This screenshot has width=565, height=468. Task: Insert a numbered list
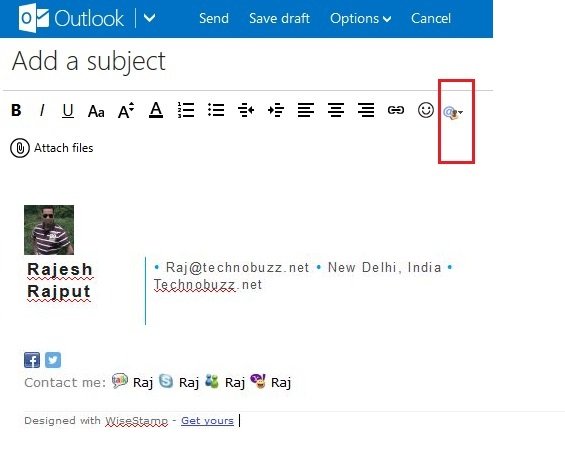click(x=186, y=110)
